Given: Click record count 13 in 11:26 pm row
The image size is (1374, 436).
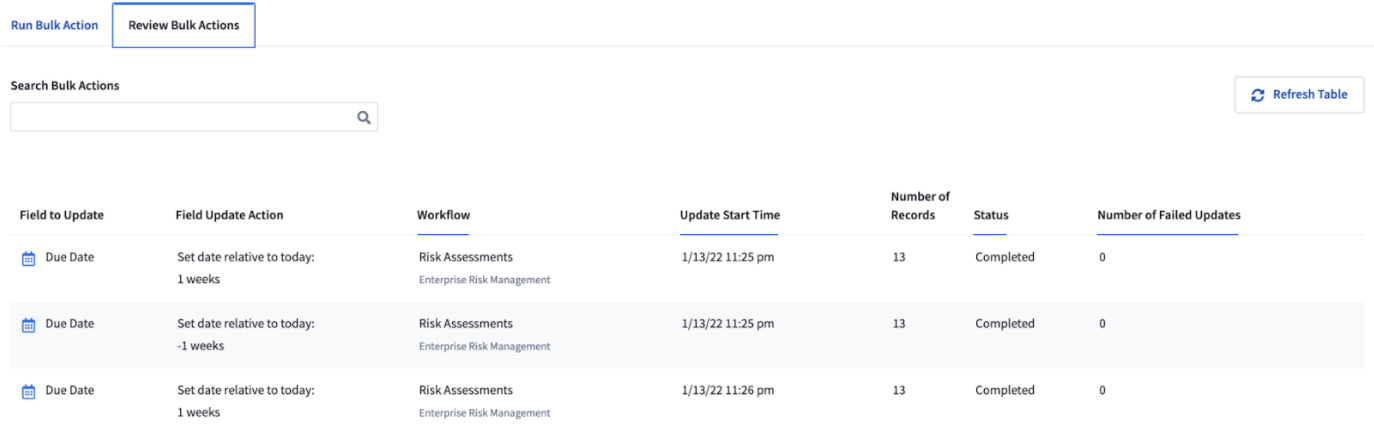Looking at the screenshot, I should point(899,391).
